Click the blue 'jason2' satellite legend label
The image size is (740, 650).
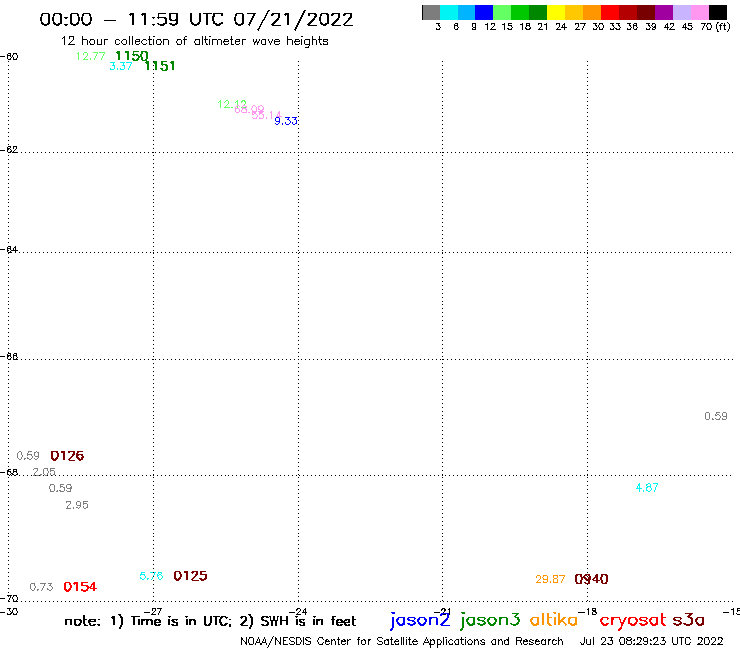[420, 620]
